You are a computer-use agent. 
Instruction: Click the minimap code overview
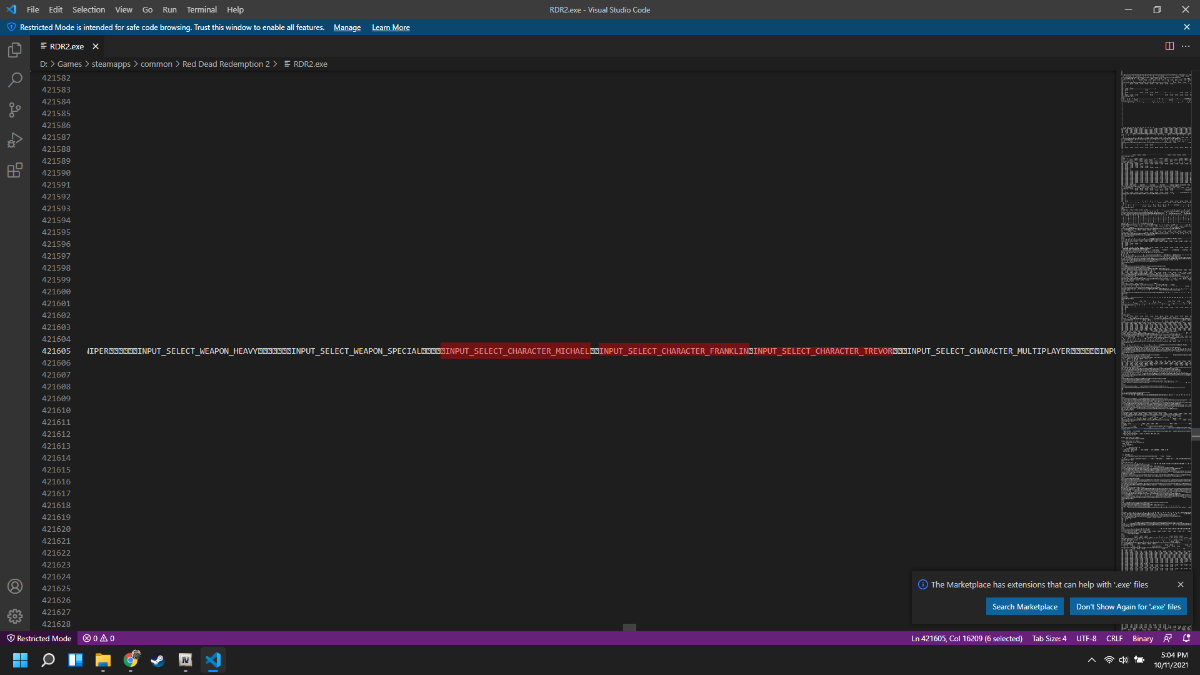1154,300
